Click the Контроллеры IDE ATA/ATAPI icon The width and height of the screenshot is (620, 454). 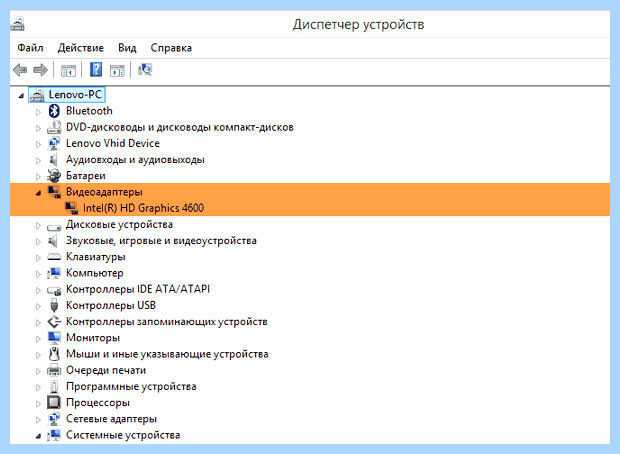coord(54,290)
